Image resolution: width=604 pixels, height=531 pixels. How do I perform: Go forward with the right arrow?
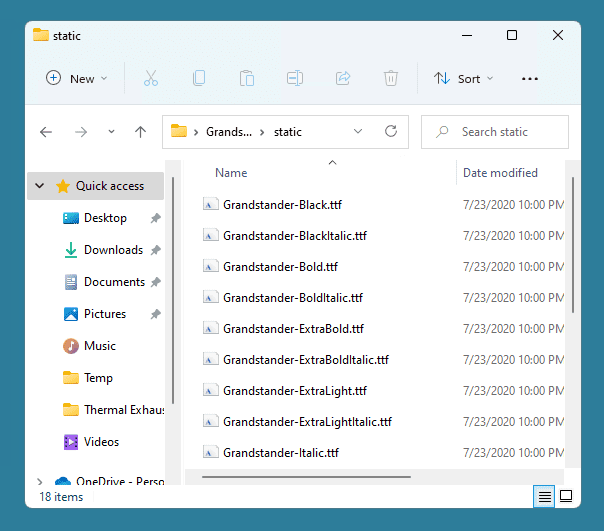[81, 132]
